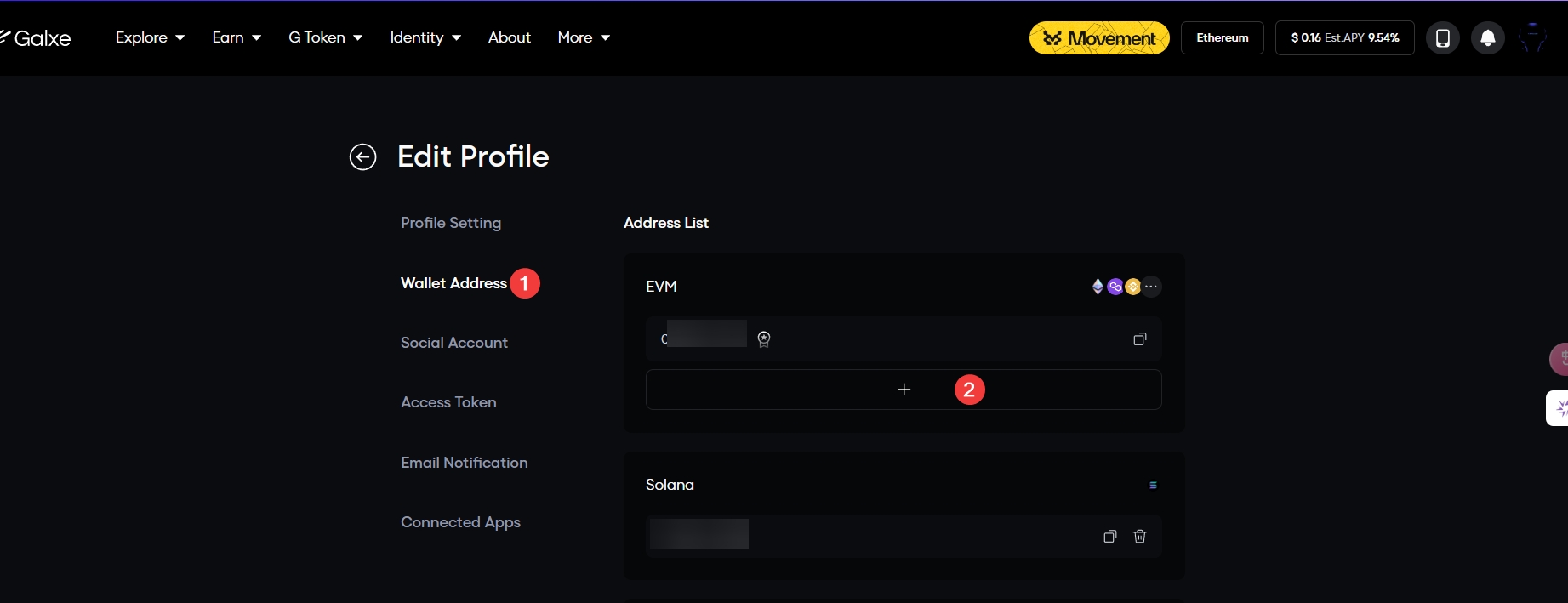Expand the Earn dropdown menu

click(x=237, y=38)
